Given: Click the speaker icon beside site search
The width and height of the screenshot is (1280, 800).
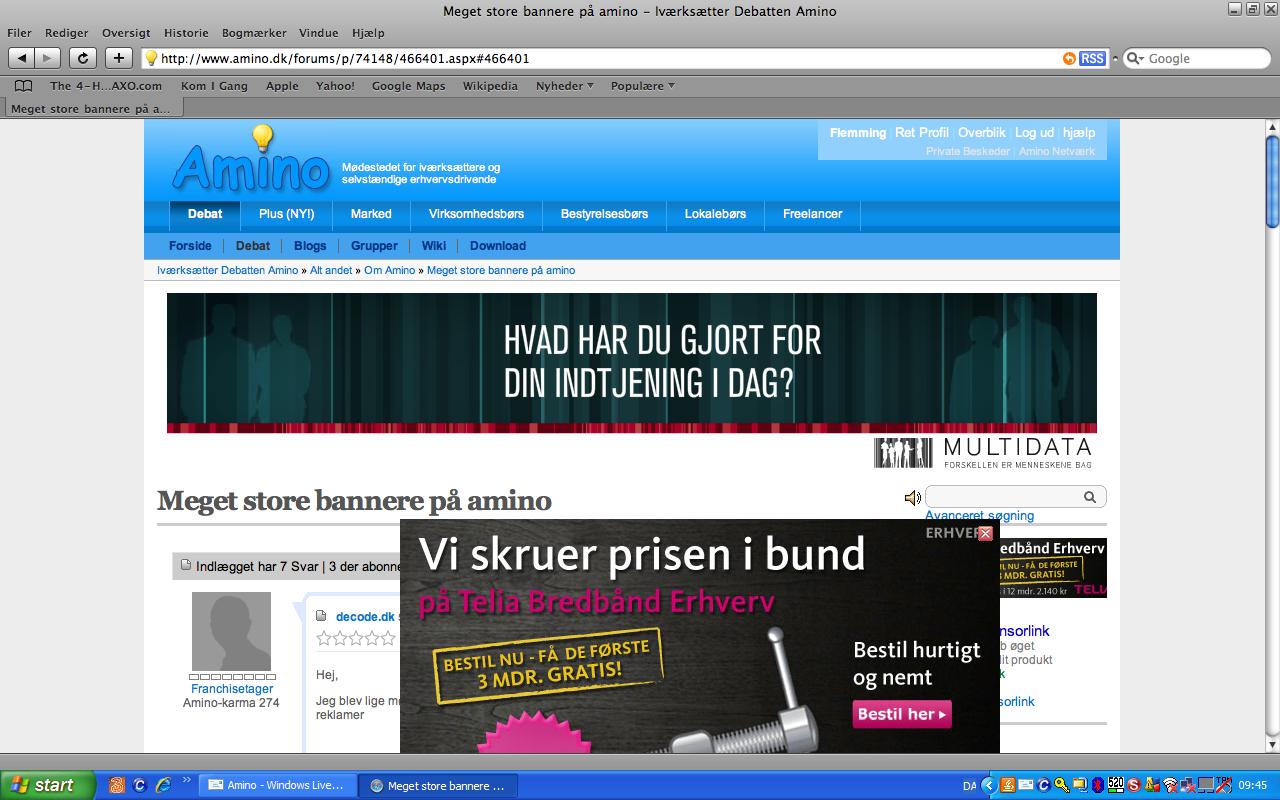Looking at the screenshot, I should [912, 497].
